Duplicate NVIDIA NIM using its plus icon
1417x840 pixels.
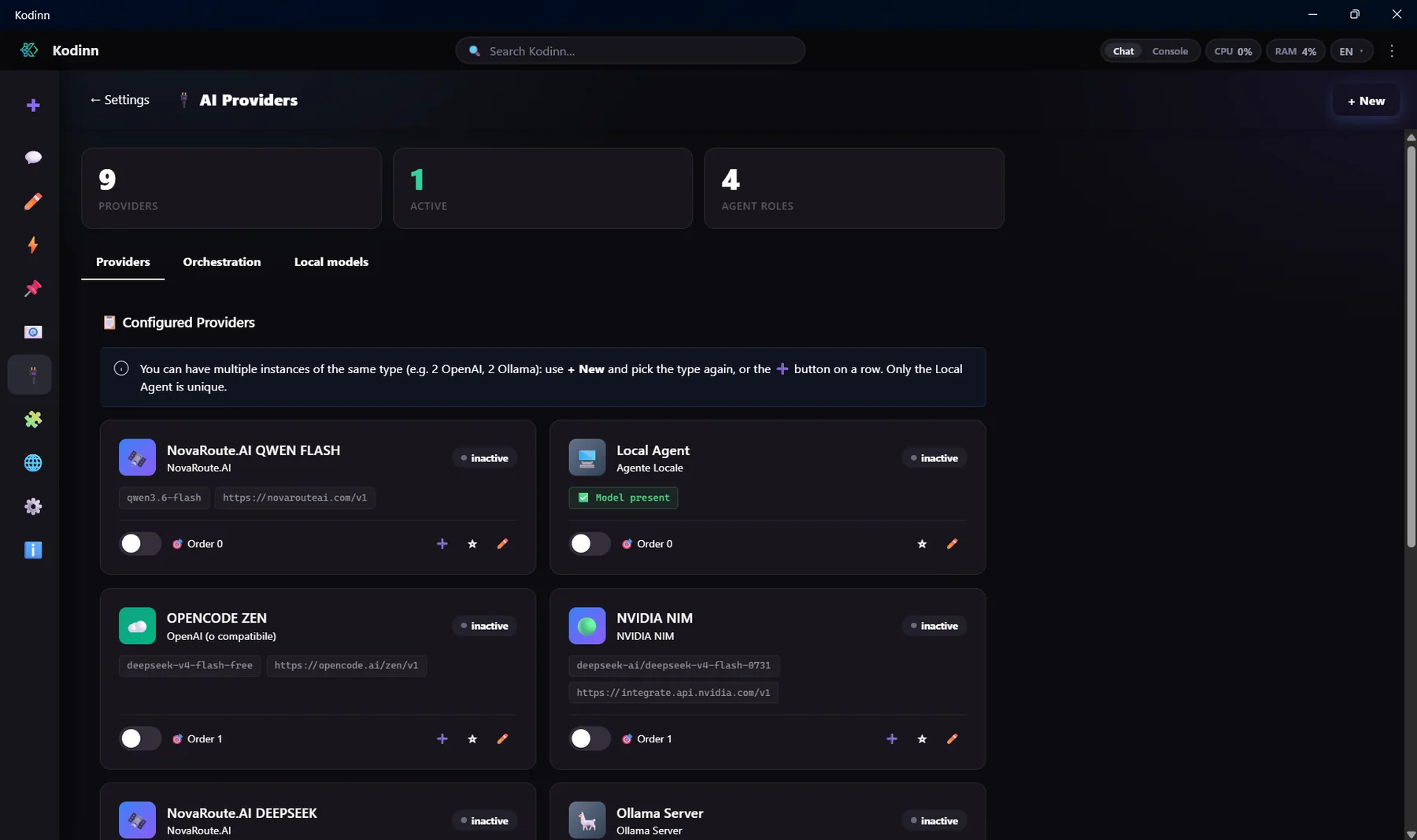click(892, 738)
